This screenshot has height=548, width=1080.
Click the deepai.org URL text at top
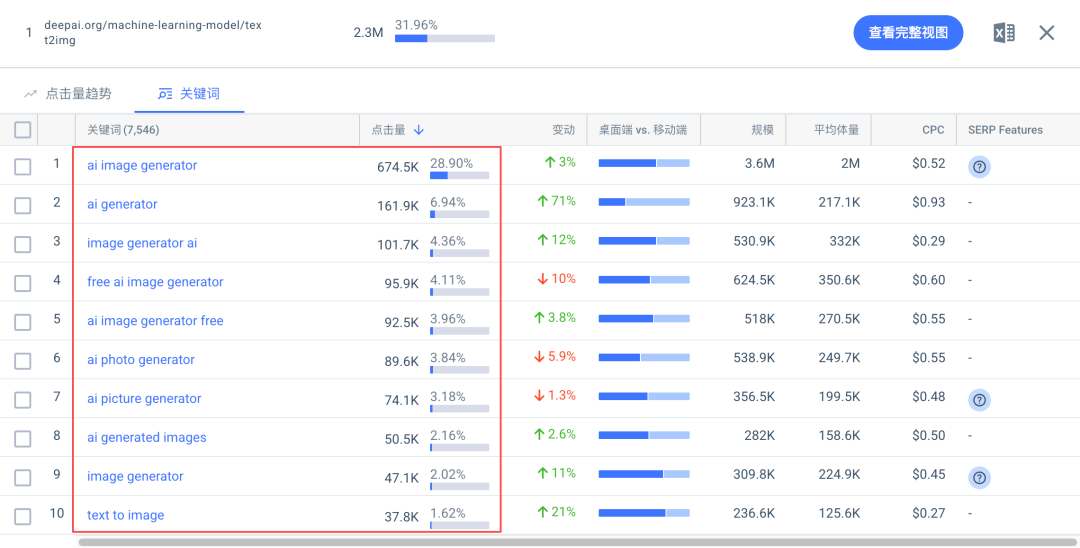point(152,32)
